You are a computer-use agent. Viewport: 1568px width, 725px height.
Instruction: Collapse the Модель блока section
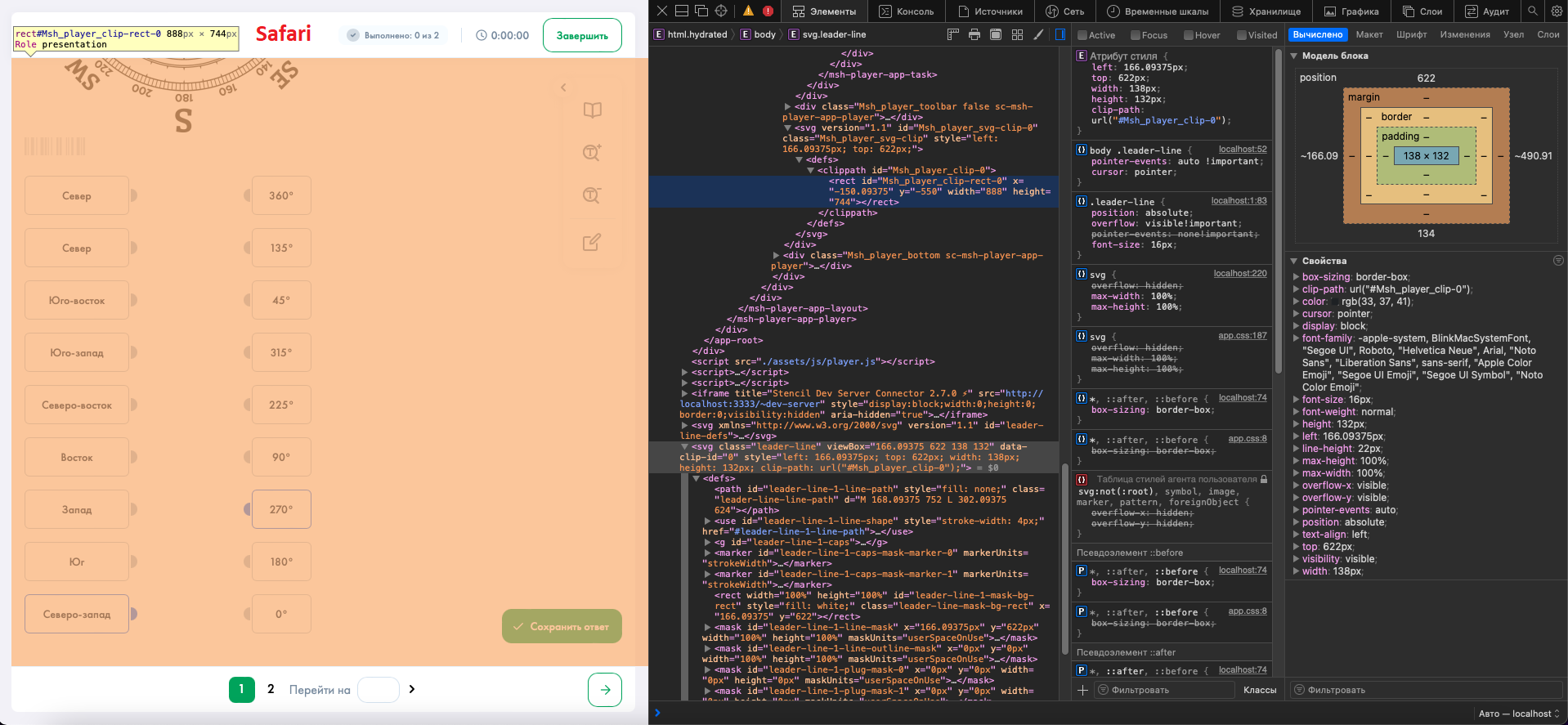(1294, 56)
